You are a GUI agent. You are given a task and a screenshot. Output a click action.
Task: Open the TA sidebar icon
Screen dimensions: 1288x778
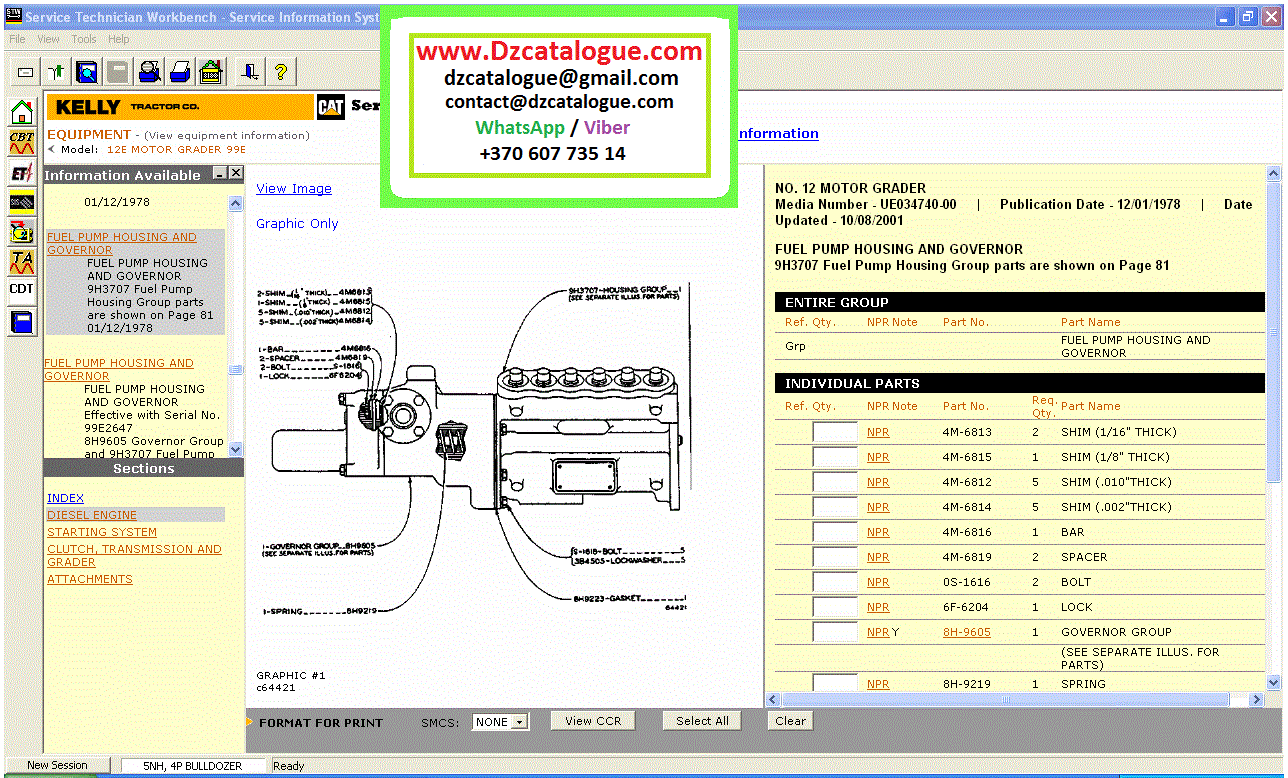(22, 262)
